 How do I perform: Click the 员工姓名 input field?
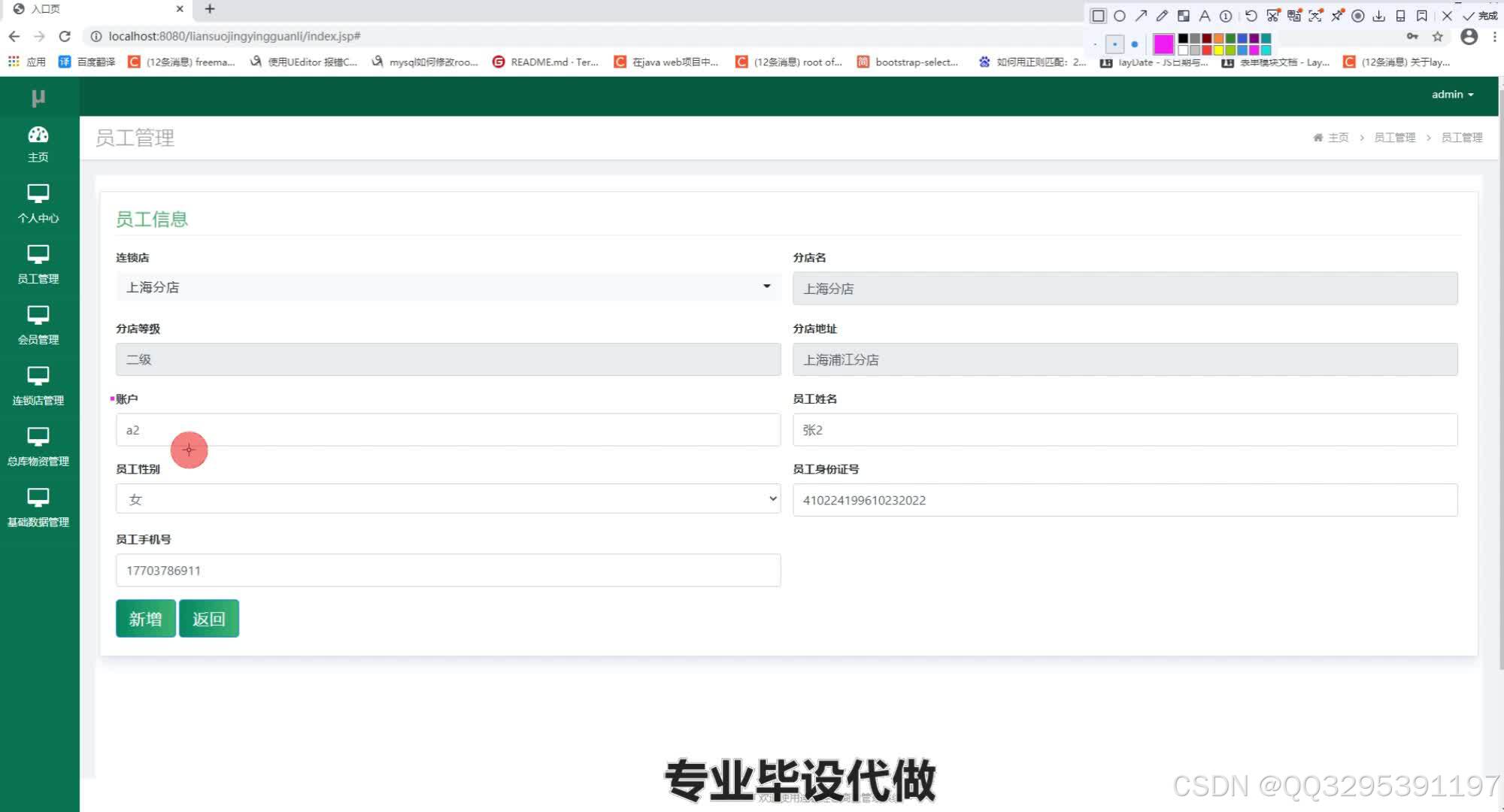(1125, 430)
